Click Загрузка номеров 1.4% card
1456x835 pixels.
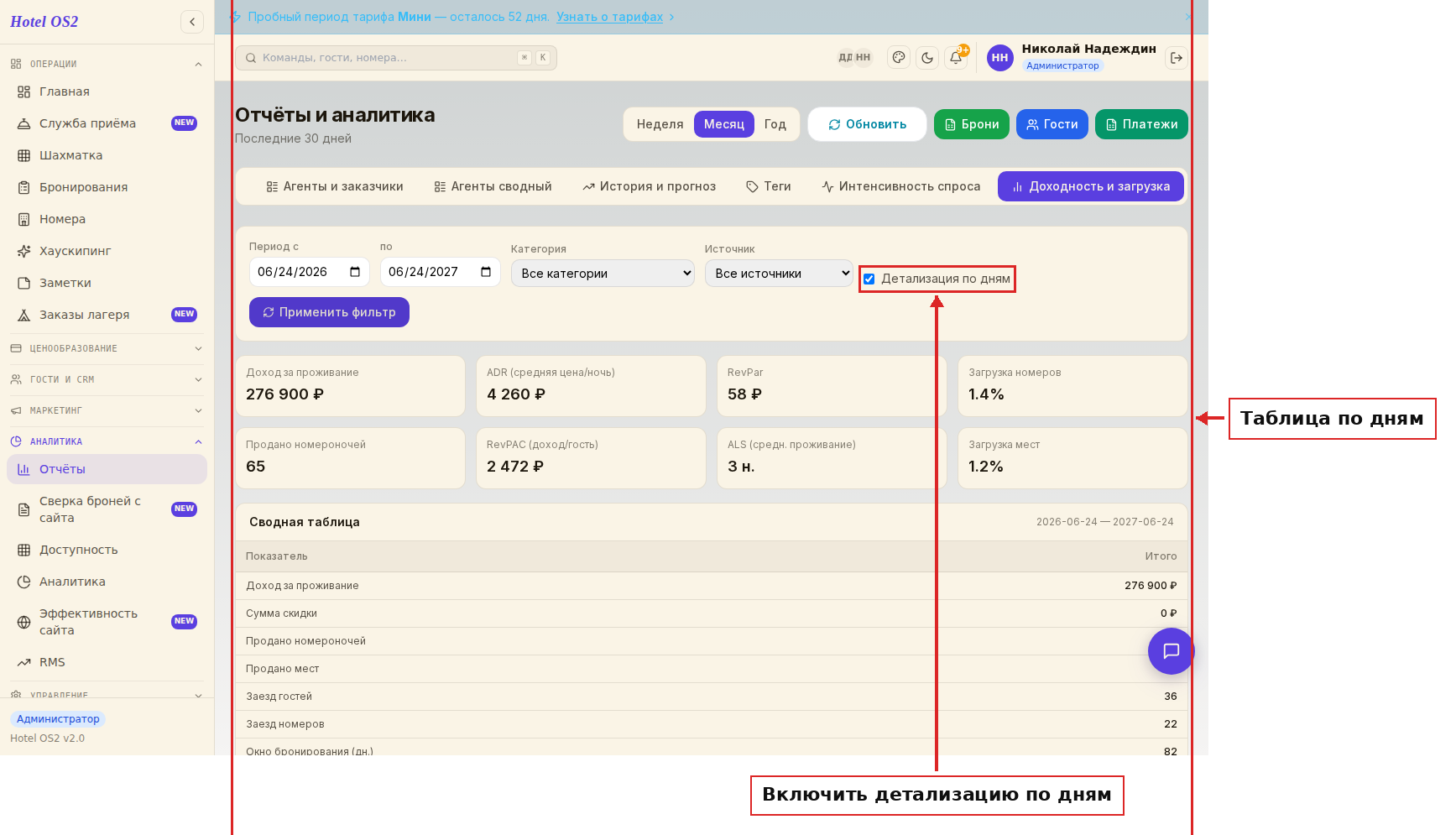click(x=1072, y=386)
